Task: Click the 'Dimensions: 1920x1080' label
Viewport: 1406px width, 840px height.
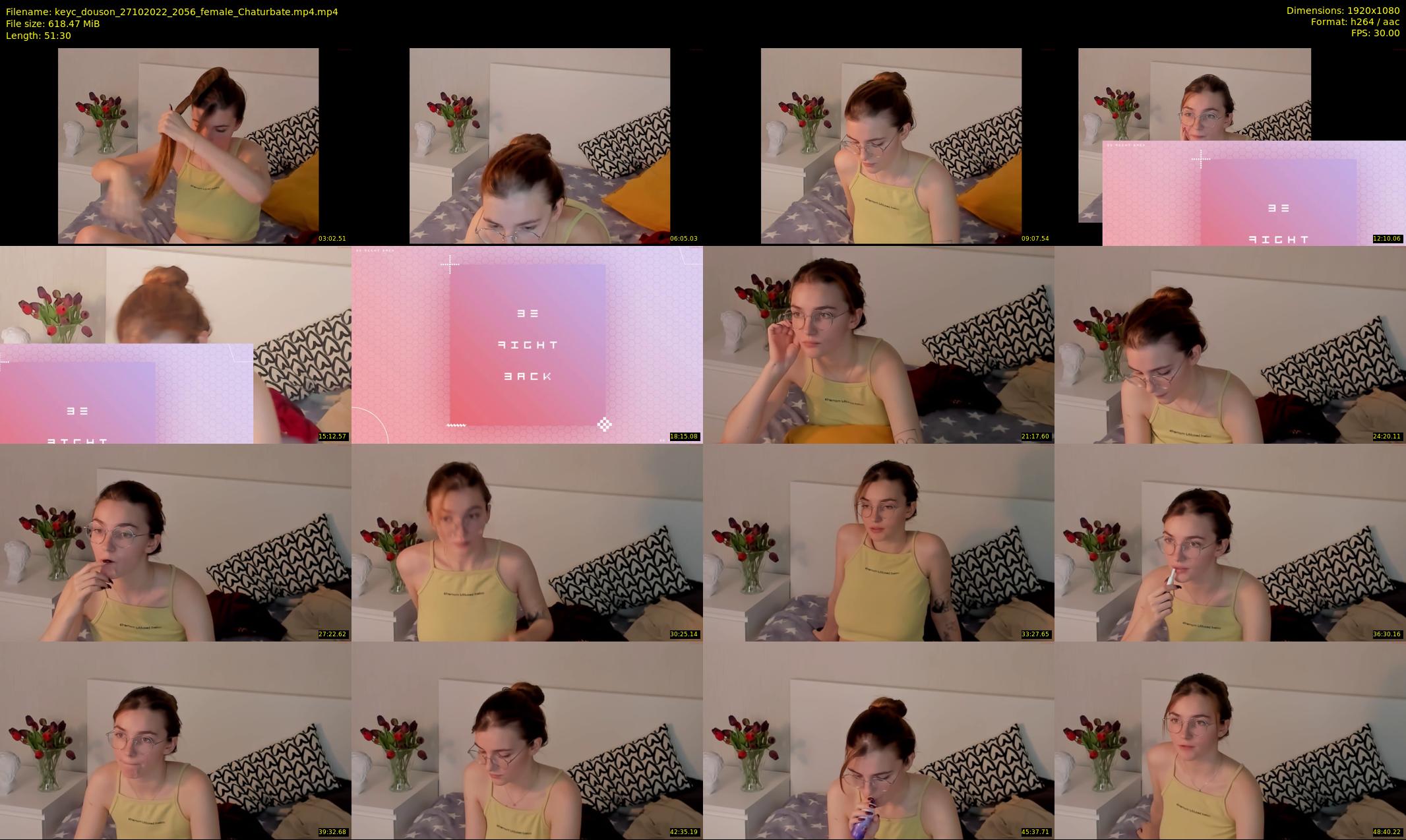Action: tap(1343, 11)
